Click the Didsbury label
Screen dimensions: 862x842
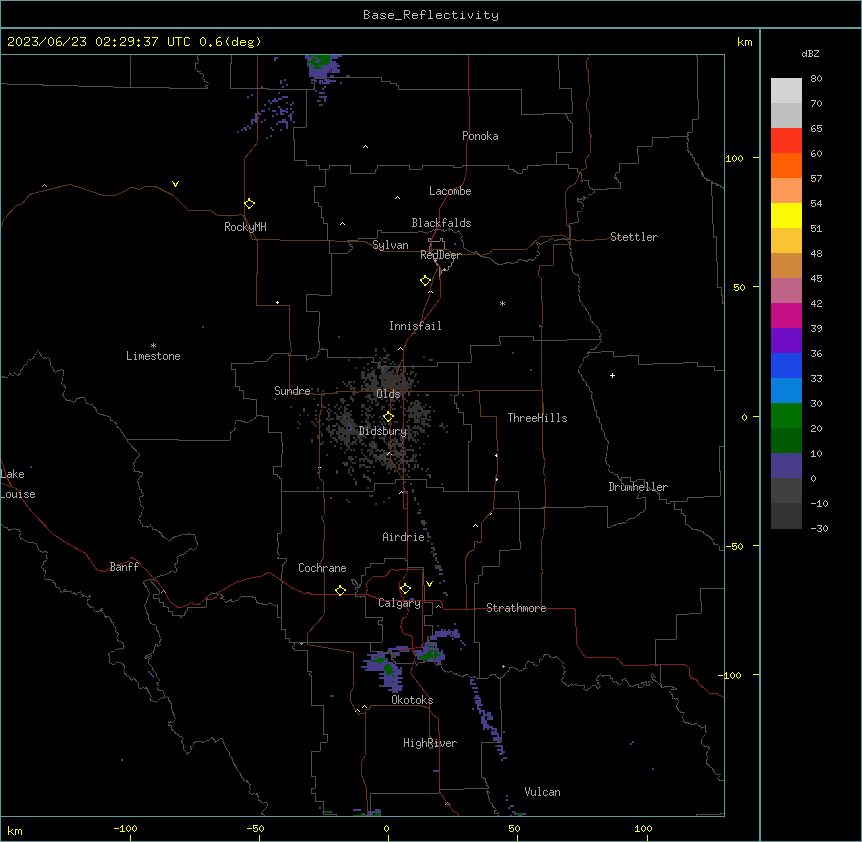point(383,431)
